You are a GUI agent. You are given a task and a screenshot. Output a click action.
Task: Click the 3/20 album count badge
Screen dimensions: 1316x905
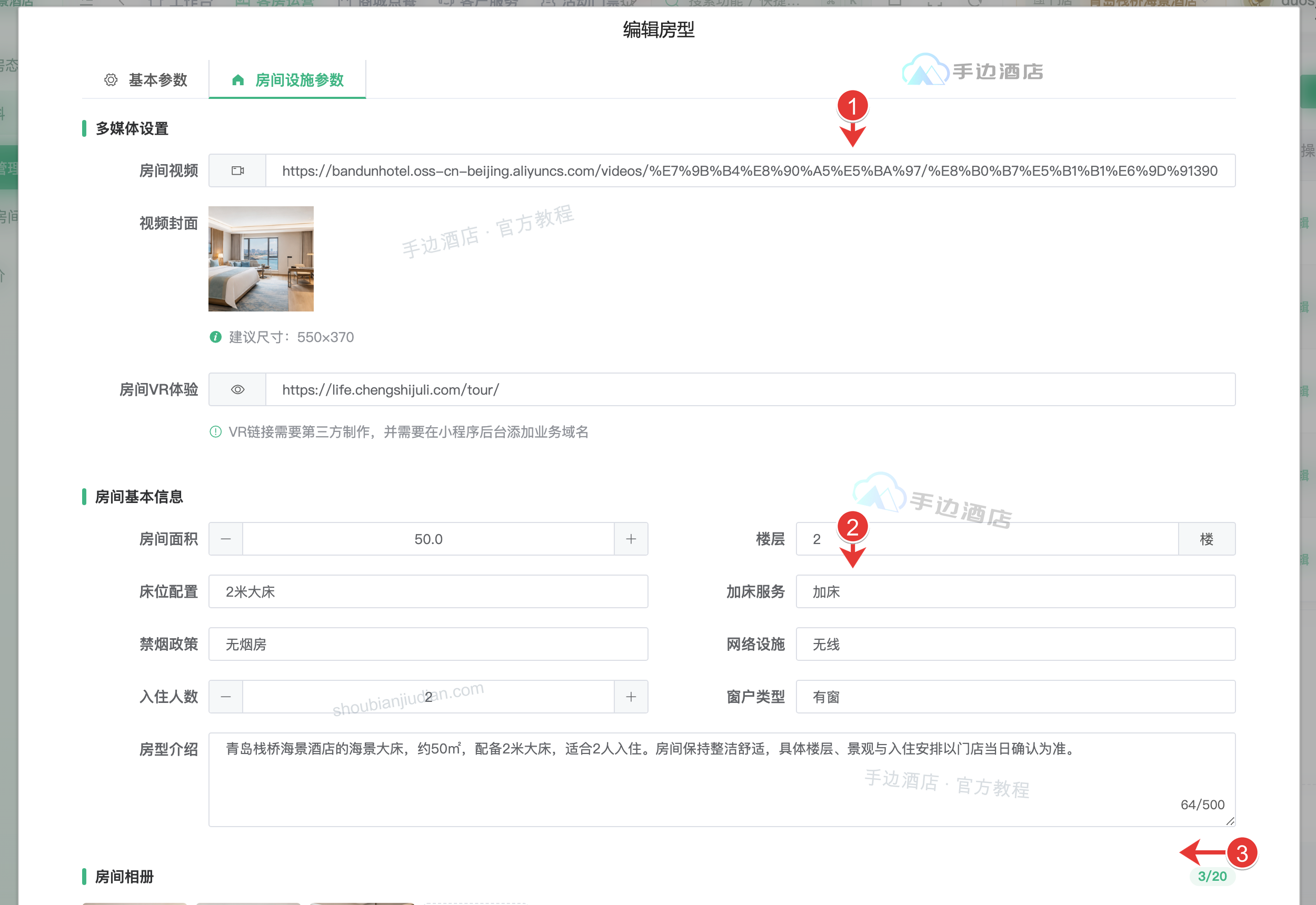point(1212,876)
